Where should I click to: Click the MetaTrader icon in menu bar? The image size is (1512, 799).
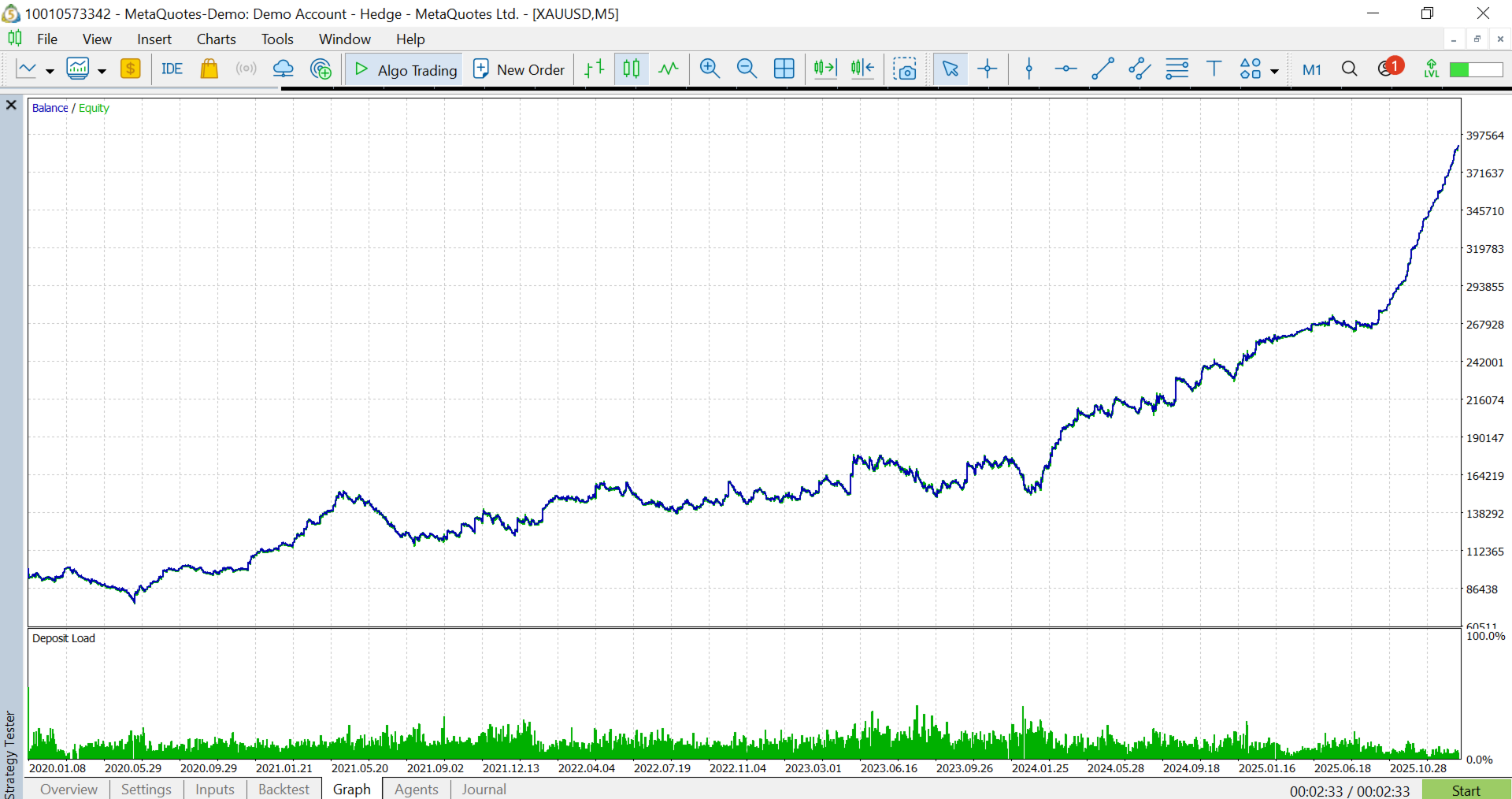click(15, 39)
